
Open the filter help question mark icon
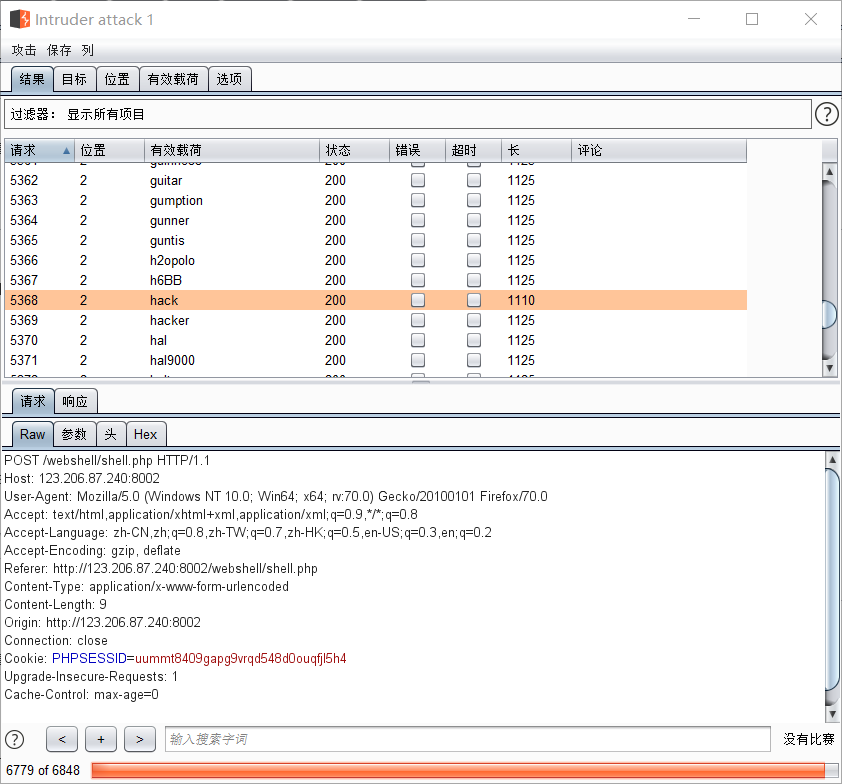pyautogui.click(x=826, y=114)
